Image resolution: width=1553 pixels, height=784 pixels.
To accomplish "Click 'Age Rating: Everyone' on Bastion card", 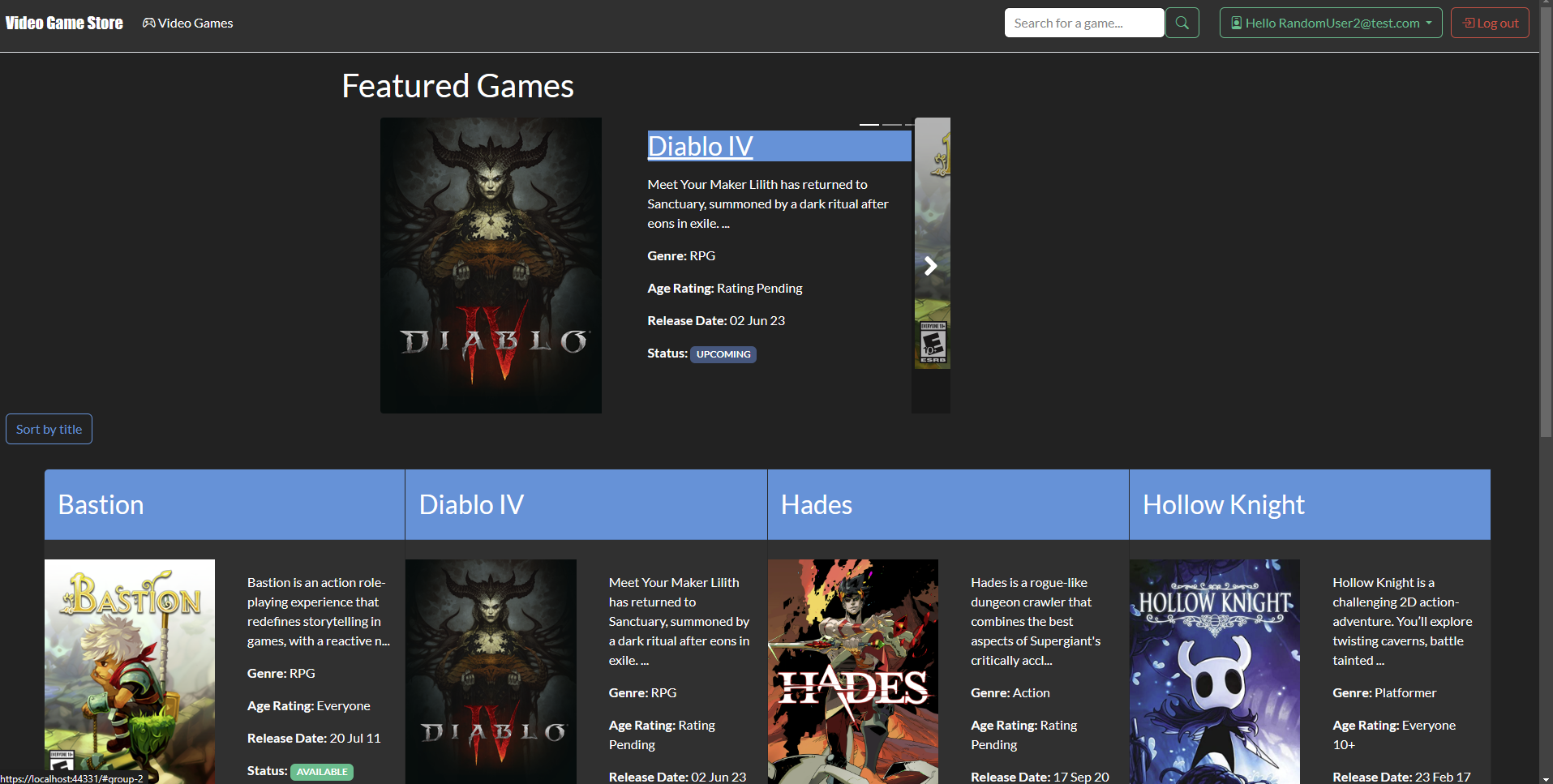I will 308,705.
